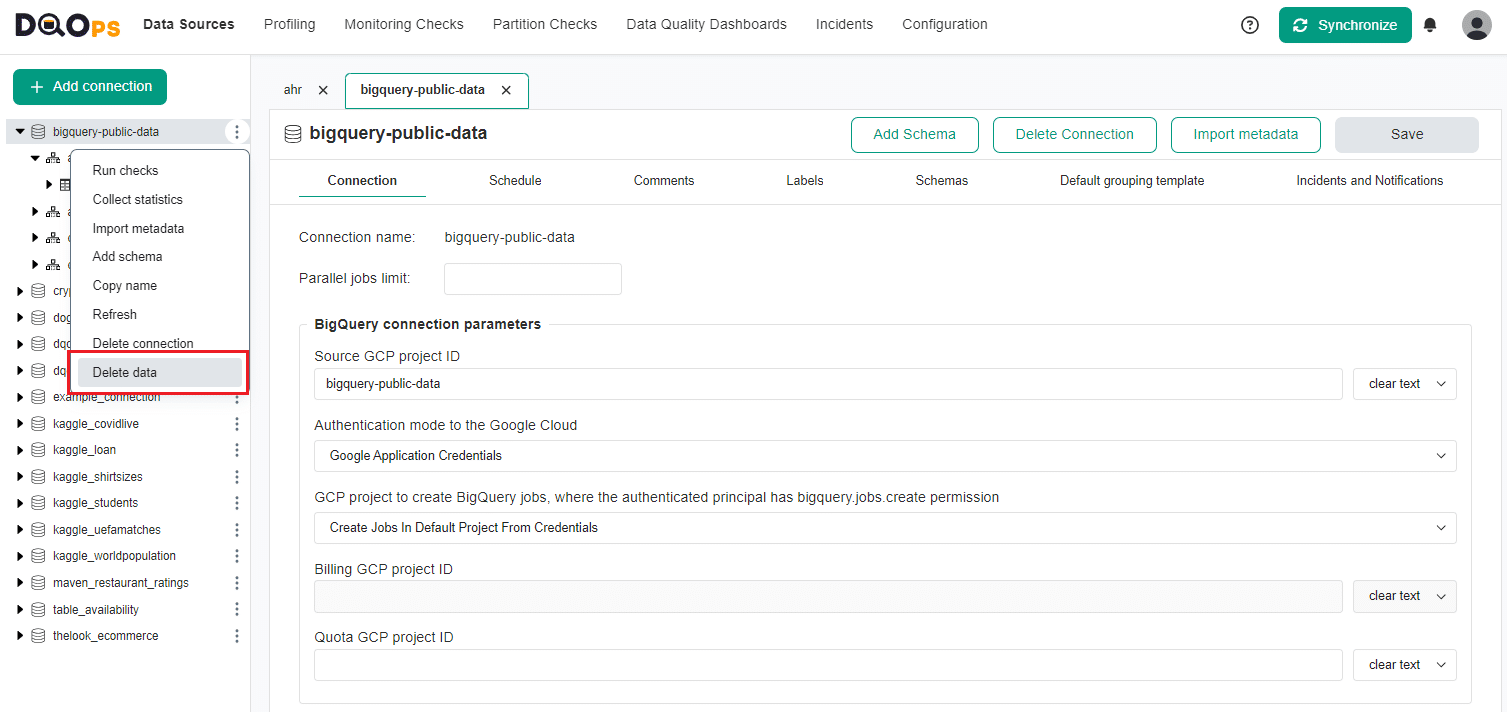Click the database icon next to kaggle_students
1507x712 pixels.
[38, 503]
